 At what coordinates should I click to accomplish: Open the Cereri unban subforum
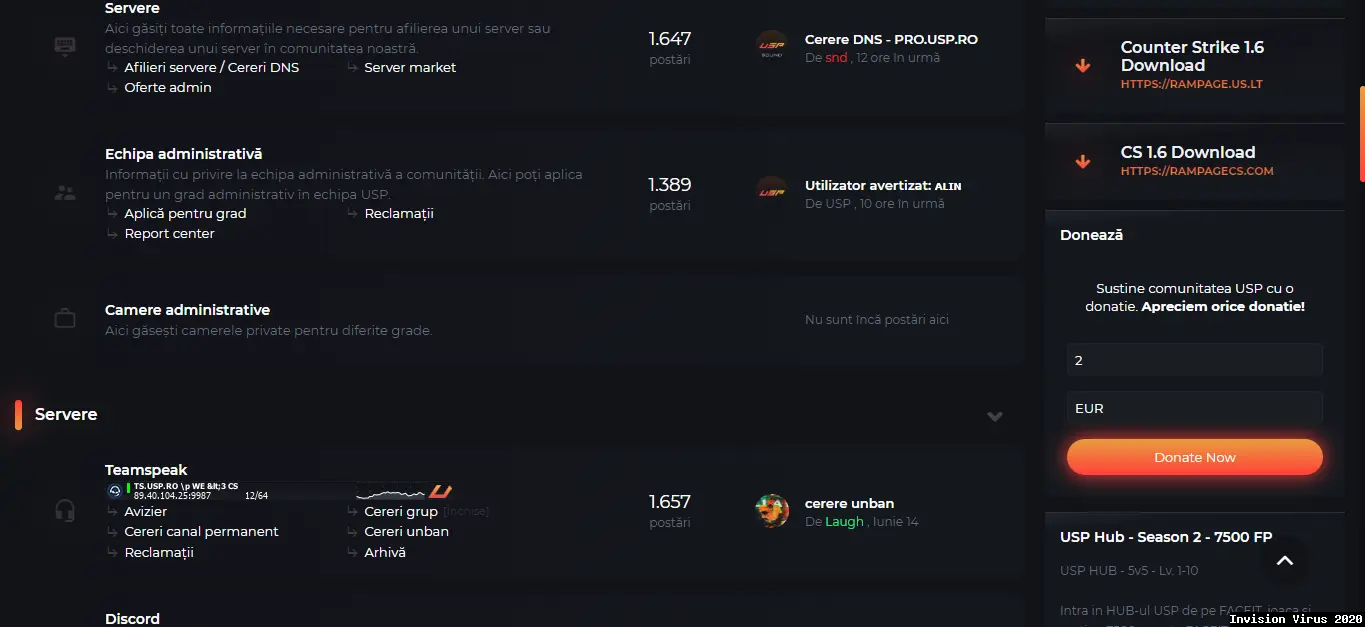point(406,531)
